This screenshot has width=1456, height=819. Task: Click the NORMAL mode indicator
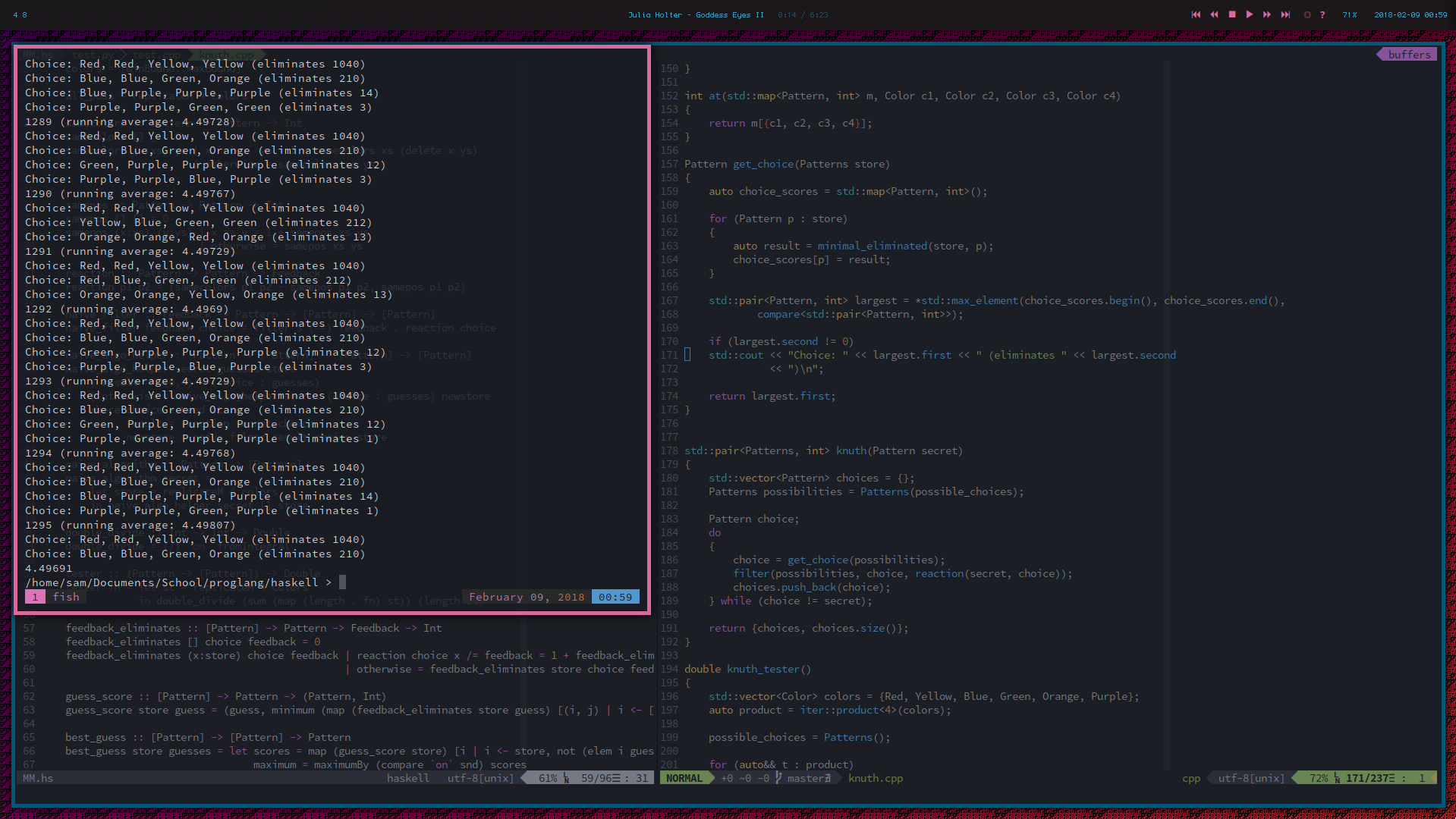(x=684, y=778)
